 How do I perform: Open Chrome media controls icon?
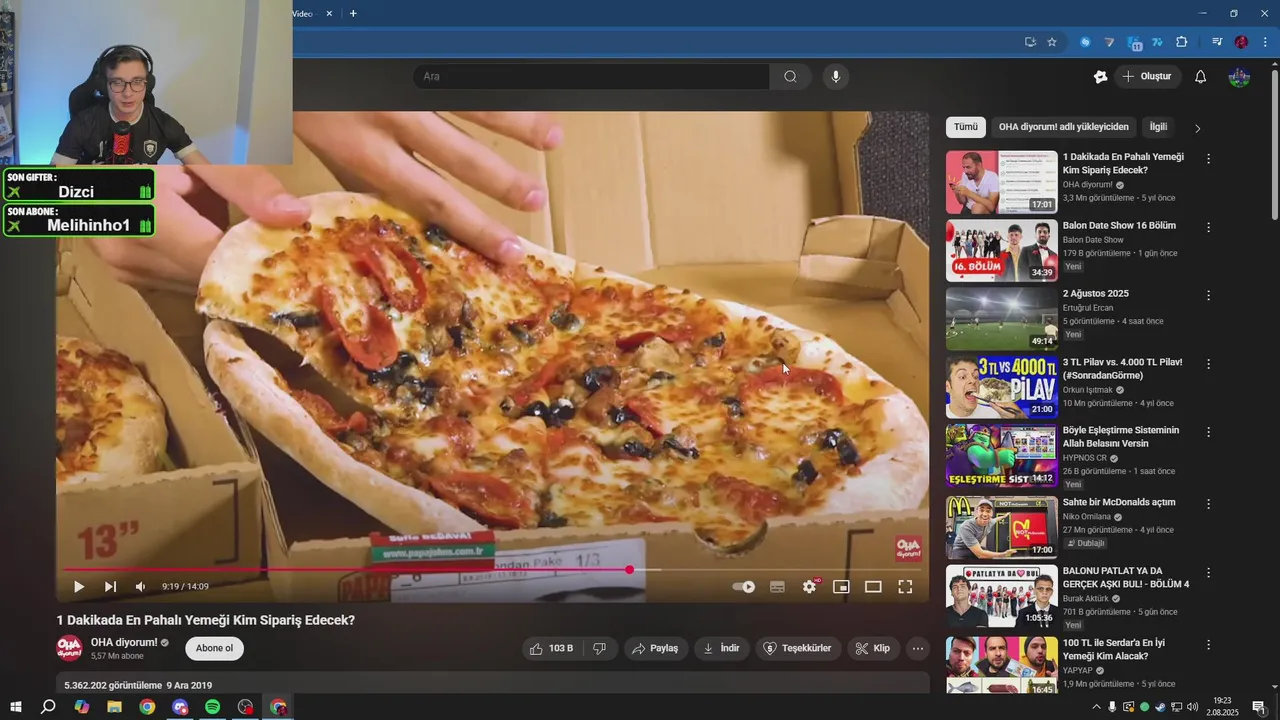[x=1217, y=42]
